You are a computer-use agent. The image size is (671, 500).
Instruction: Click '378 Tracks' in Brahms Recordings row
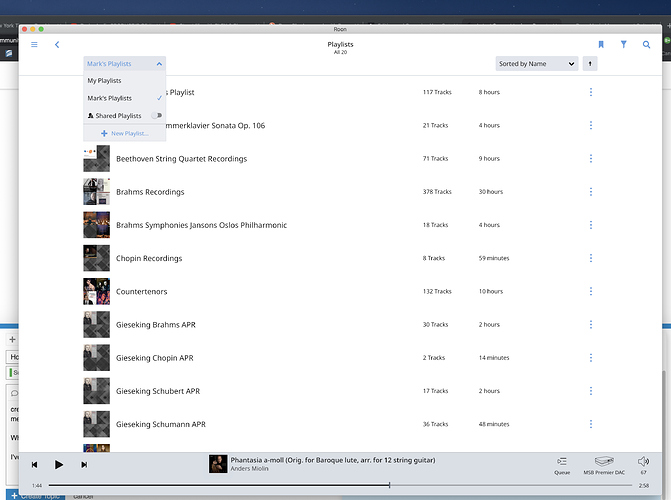[437, 192]
